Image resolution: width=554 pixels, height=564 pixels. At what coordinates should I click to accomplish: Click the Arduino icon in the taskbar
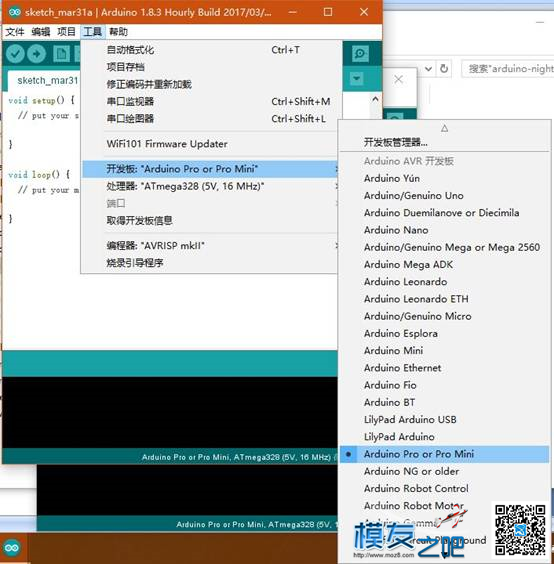[12, 548]
